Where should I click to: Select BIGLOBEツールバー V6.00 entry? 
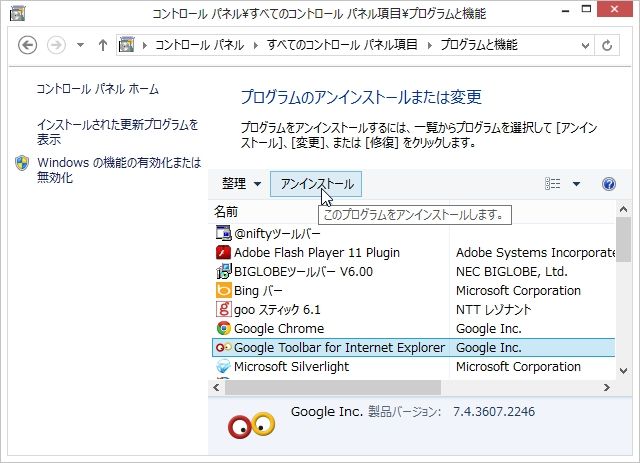coord(303,272)
